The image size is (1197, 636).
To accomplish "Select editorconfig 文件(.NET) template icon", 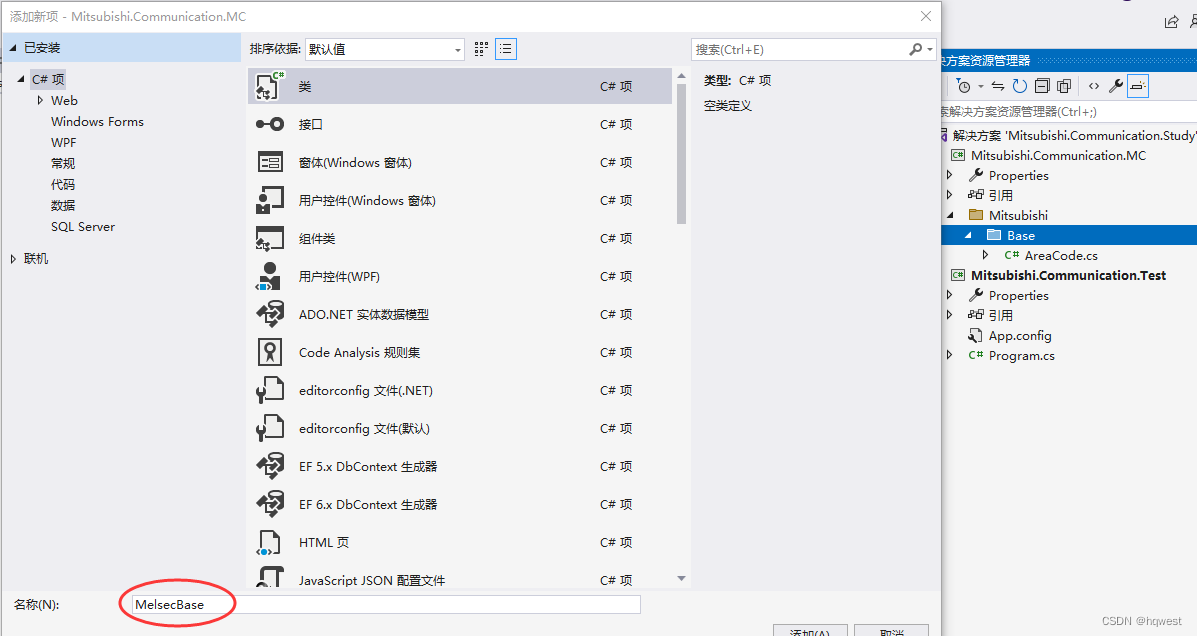I will pyautogui.click(x=269, y=390).
